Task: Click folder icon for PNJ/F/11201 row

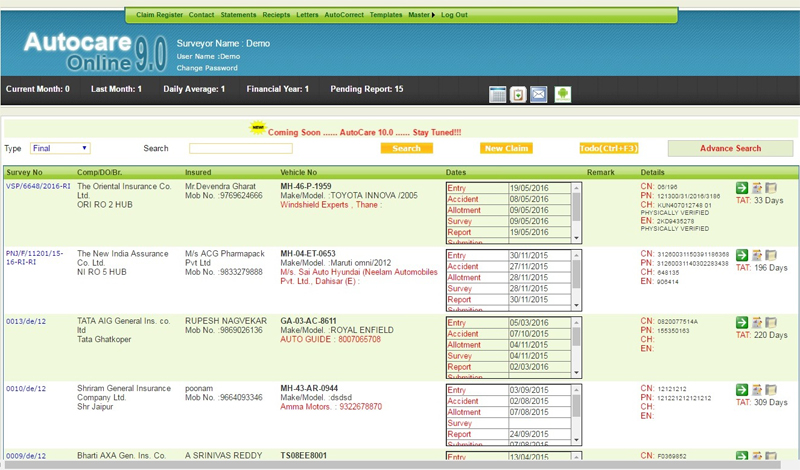Action: tap(771, 255)
